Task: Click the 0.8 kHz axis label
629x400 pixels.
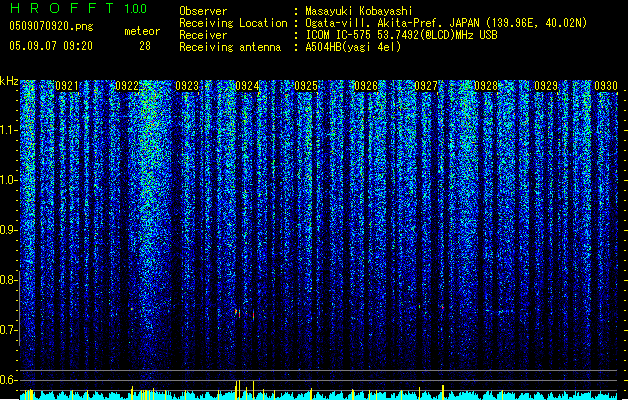Action: pyautogui.click(x=9, y=280)
